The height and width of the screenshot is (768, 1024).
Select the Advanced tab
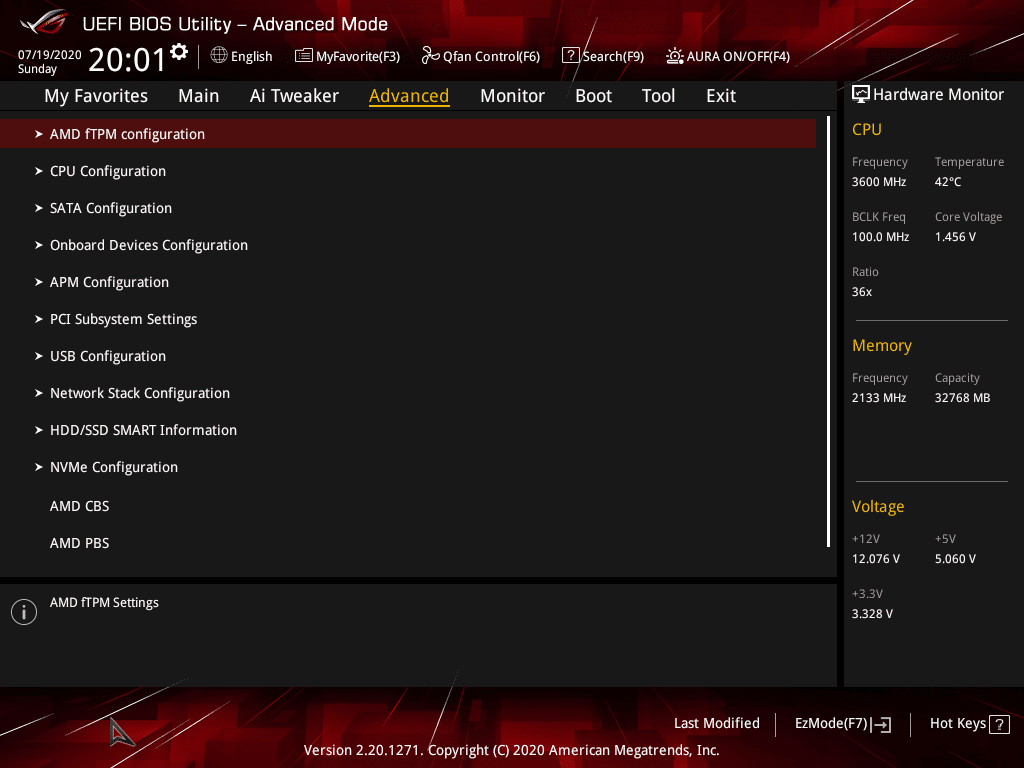tap(409, 96)
